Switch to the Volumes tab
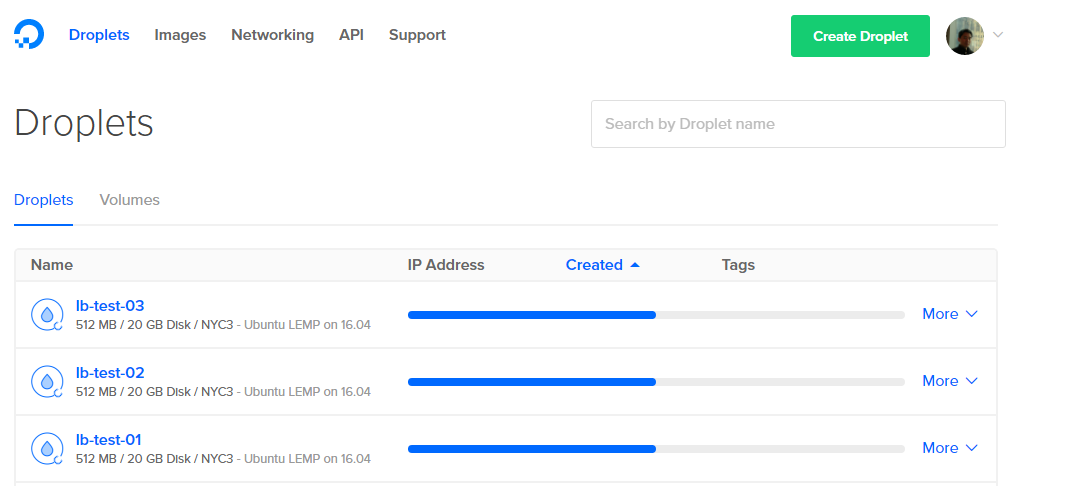Viewport: 1065px width, 486px height. point(130,200)
